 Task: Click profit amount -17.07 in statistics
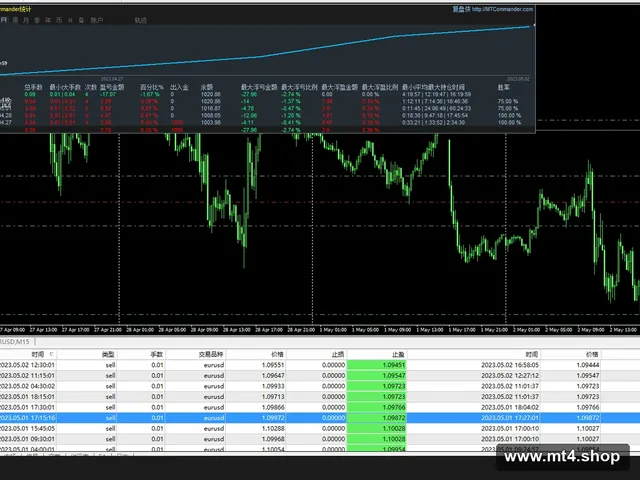[108, 94]
